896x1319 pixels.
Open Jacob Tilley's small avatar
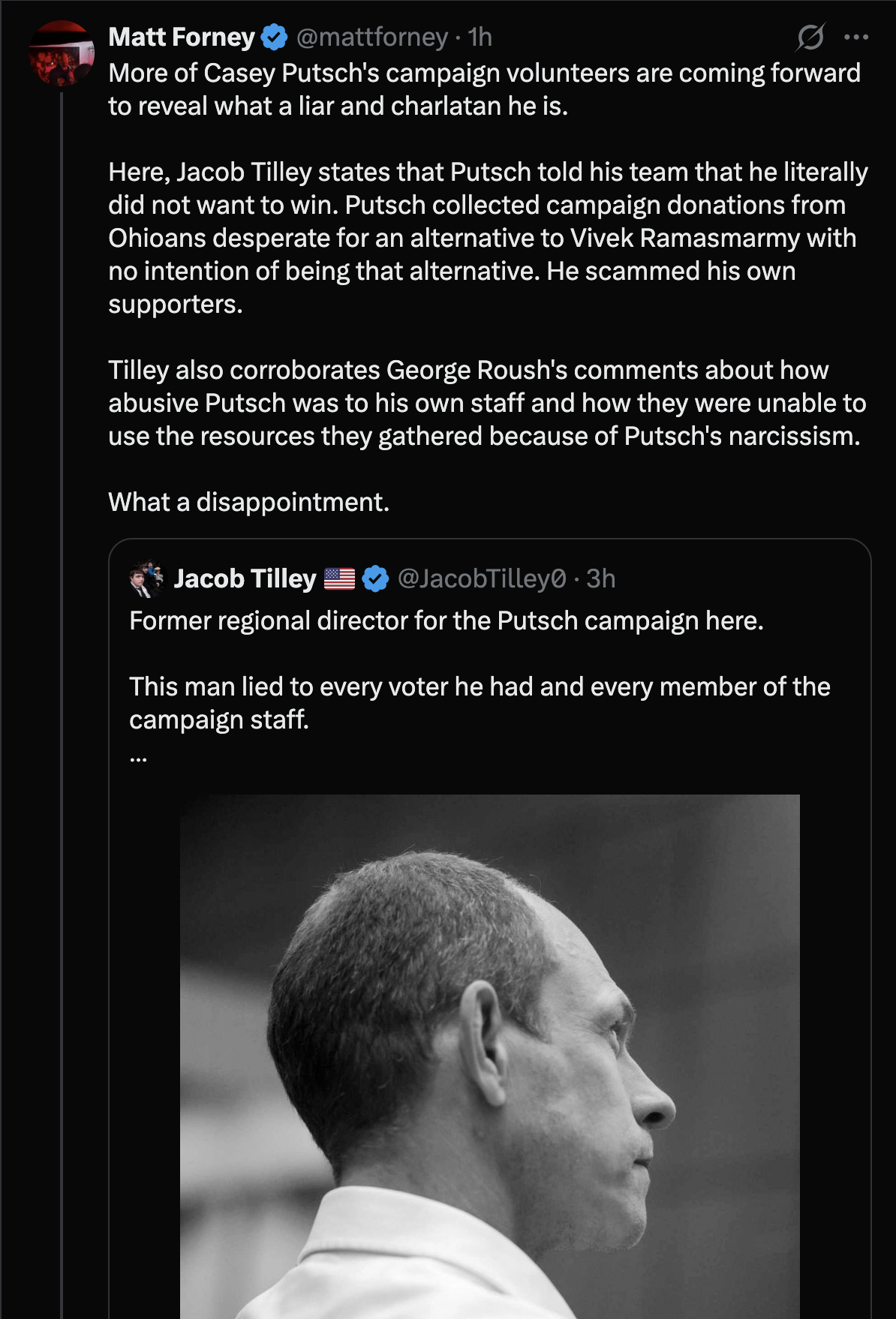[x=146, y=578]
